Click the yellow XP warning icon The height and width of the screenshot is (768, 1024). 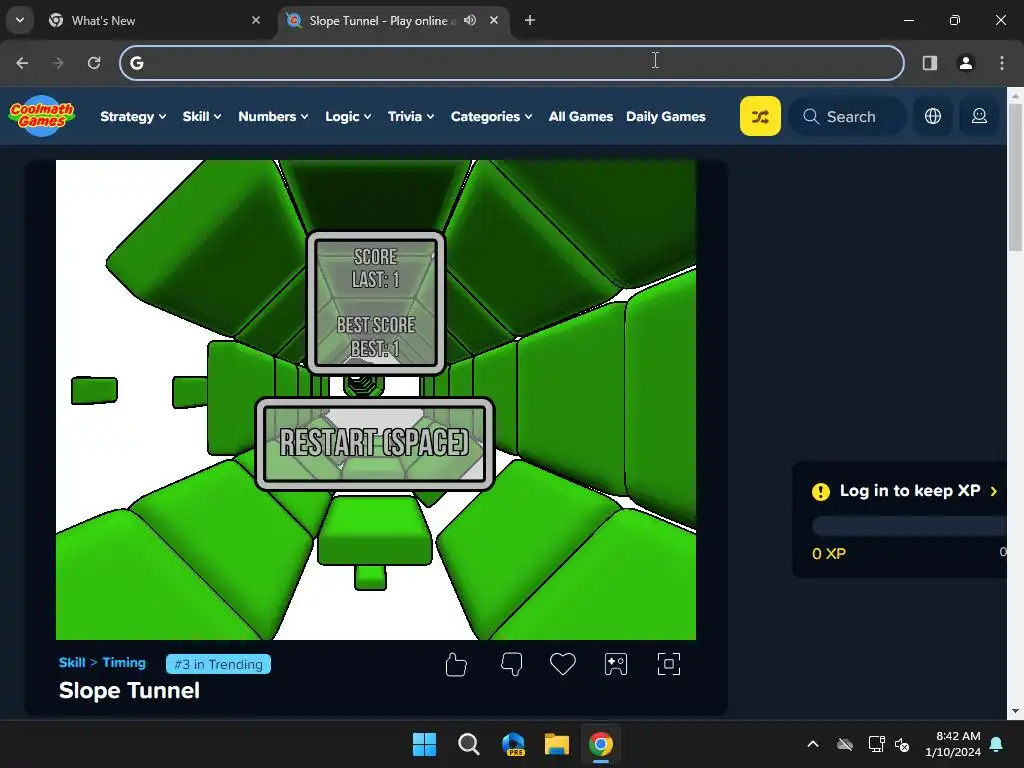820,492
